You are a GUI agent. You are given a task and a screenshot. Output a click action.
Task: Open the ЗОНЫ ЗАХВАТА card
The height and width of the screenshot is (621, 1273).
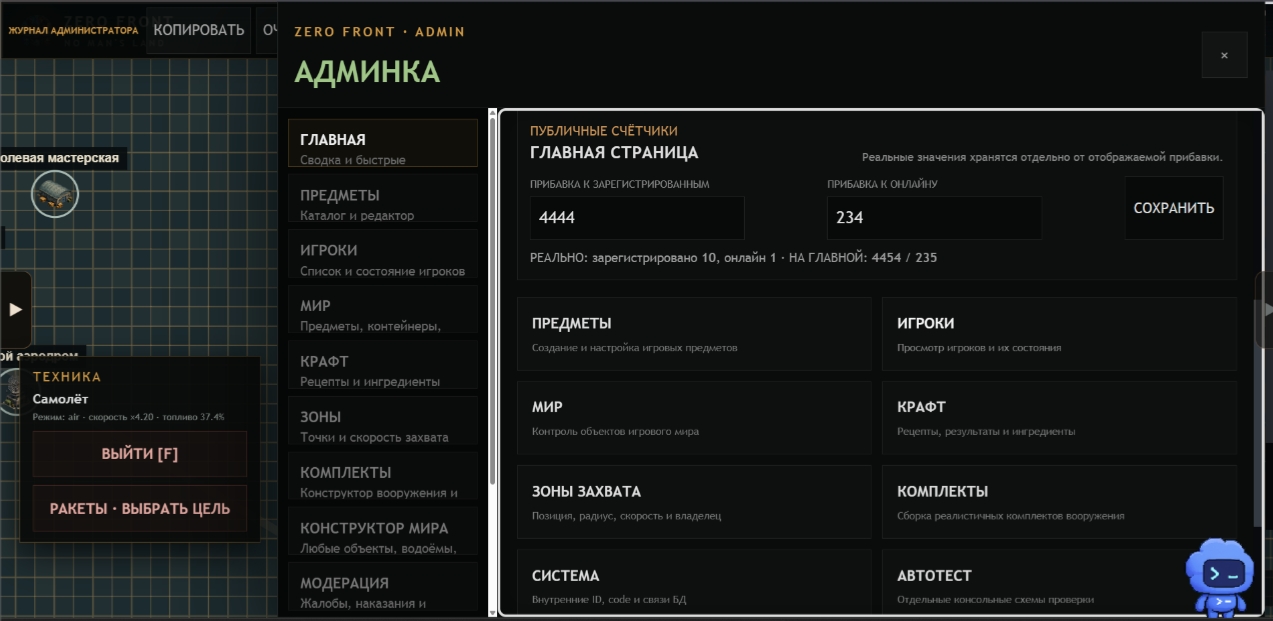pyautogui.click(x=694, y=502)
